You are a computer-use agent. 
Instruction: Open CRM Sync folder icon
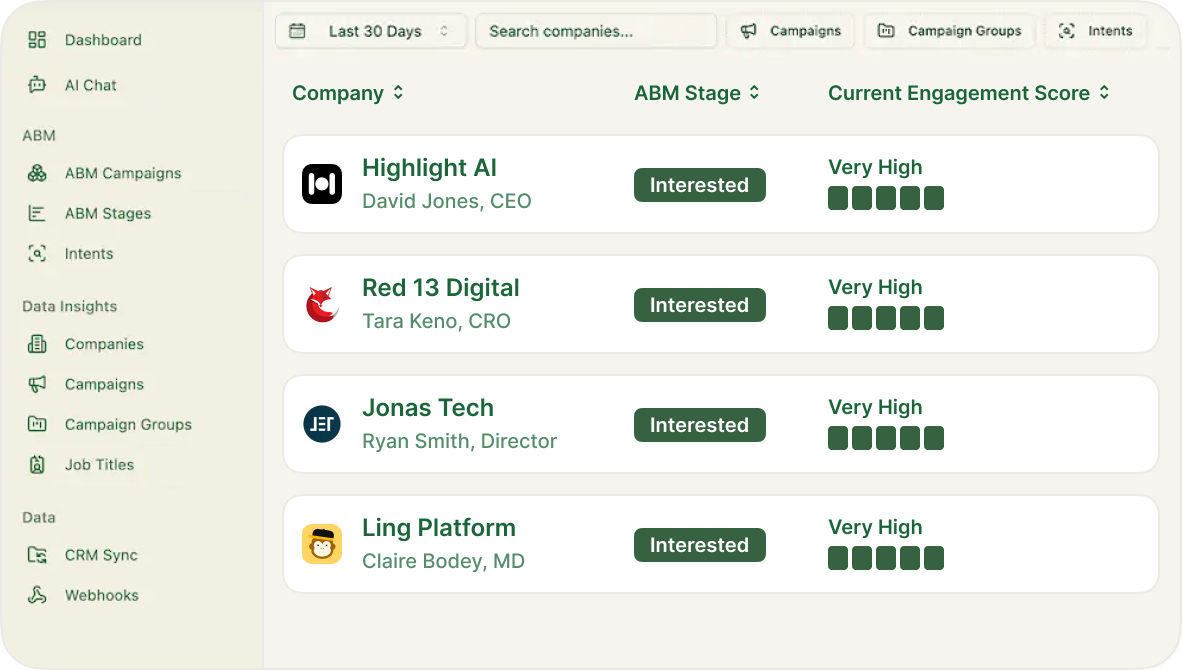pyautogui.click(x=37, y=555)
